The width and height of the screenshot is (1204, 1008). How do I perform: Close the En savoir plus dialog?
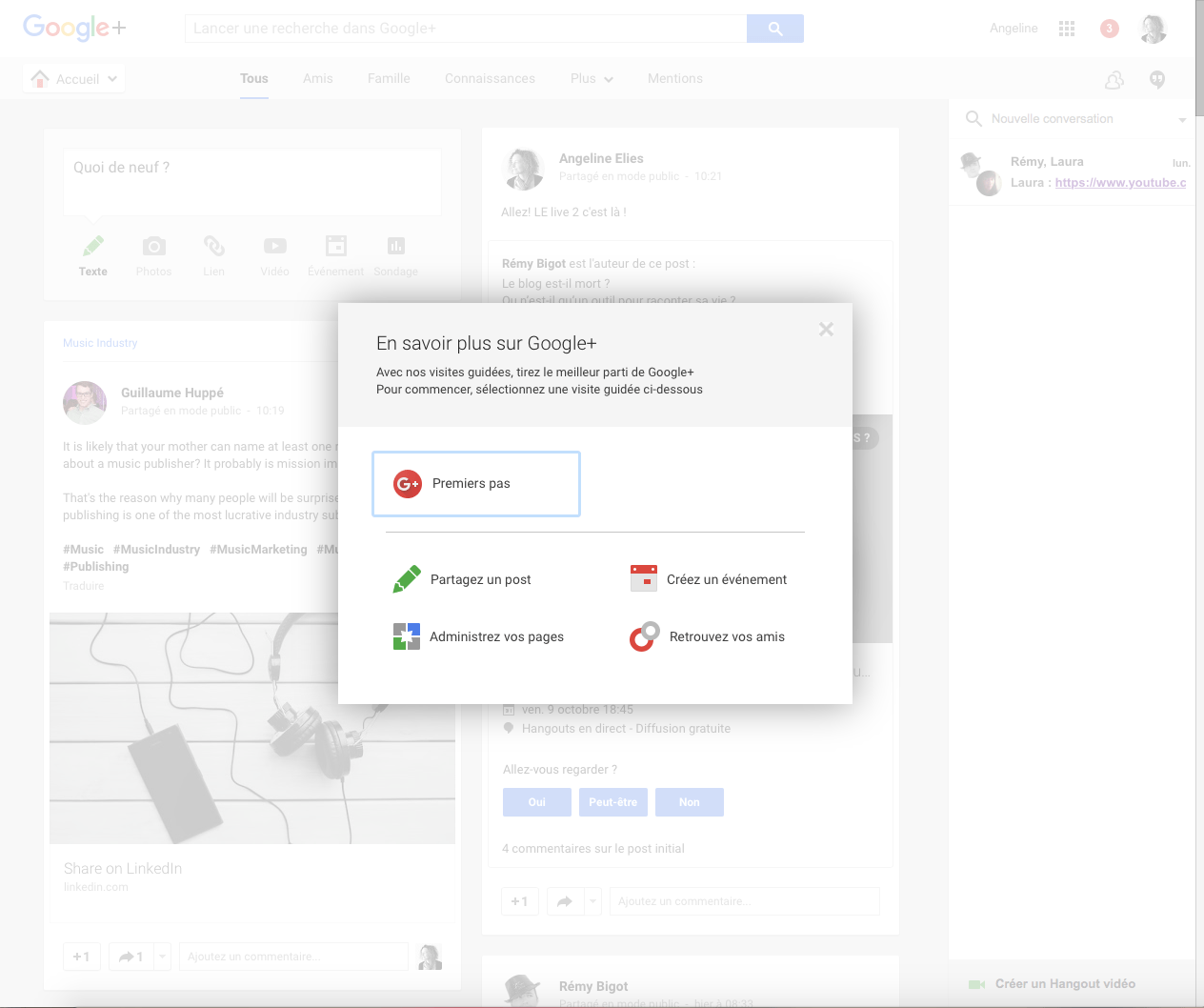coord(826,330)
